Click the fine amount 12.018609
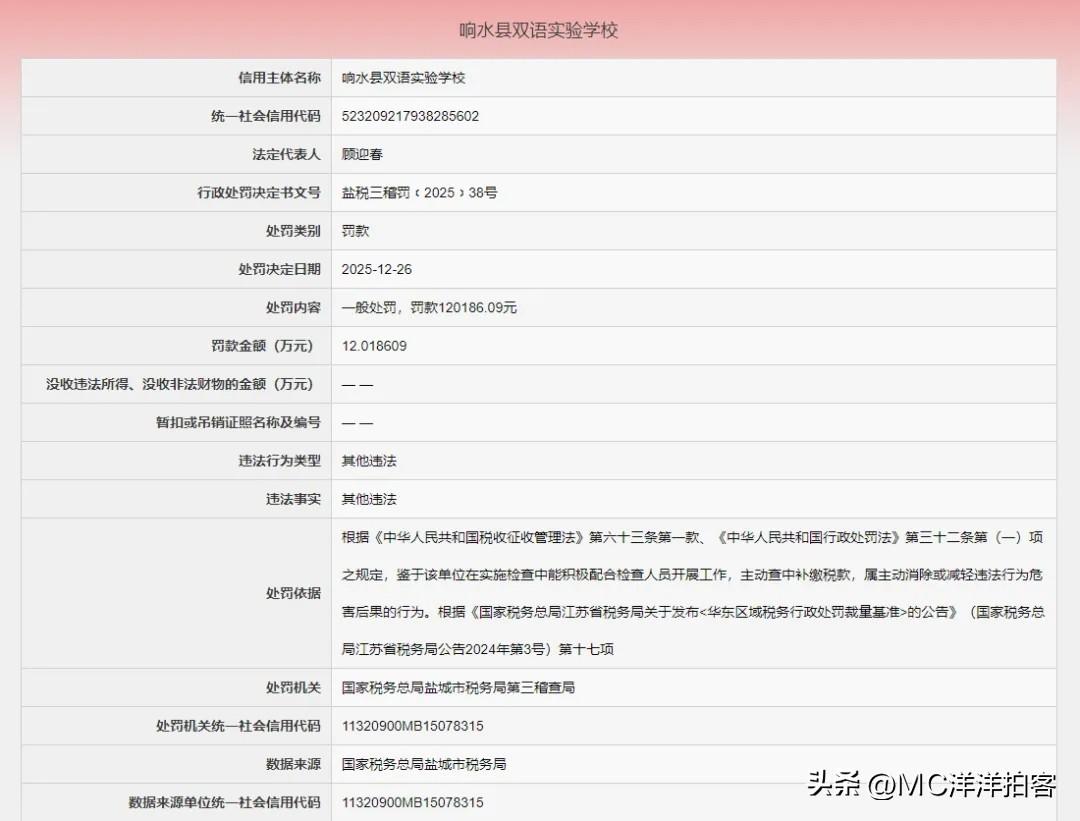1080x821 pixels. tap(376, 346)
